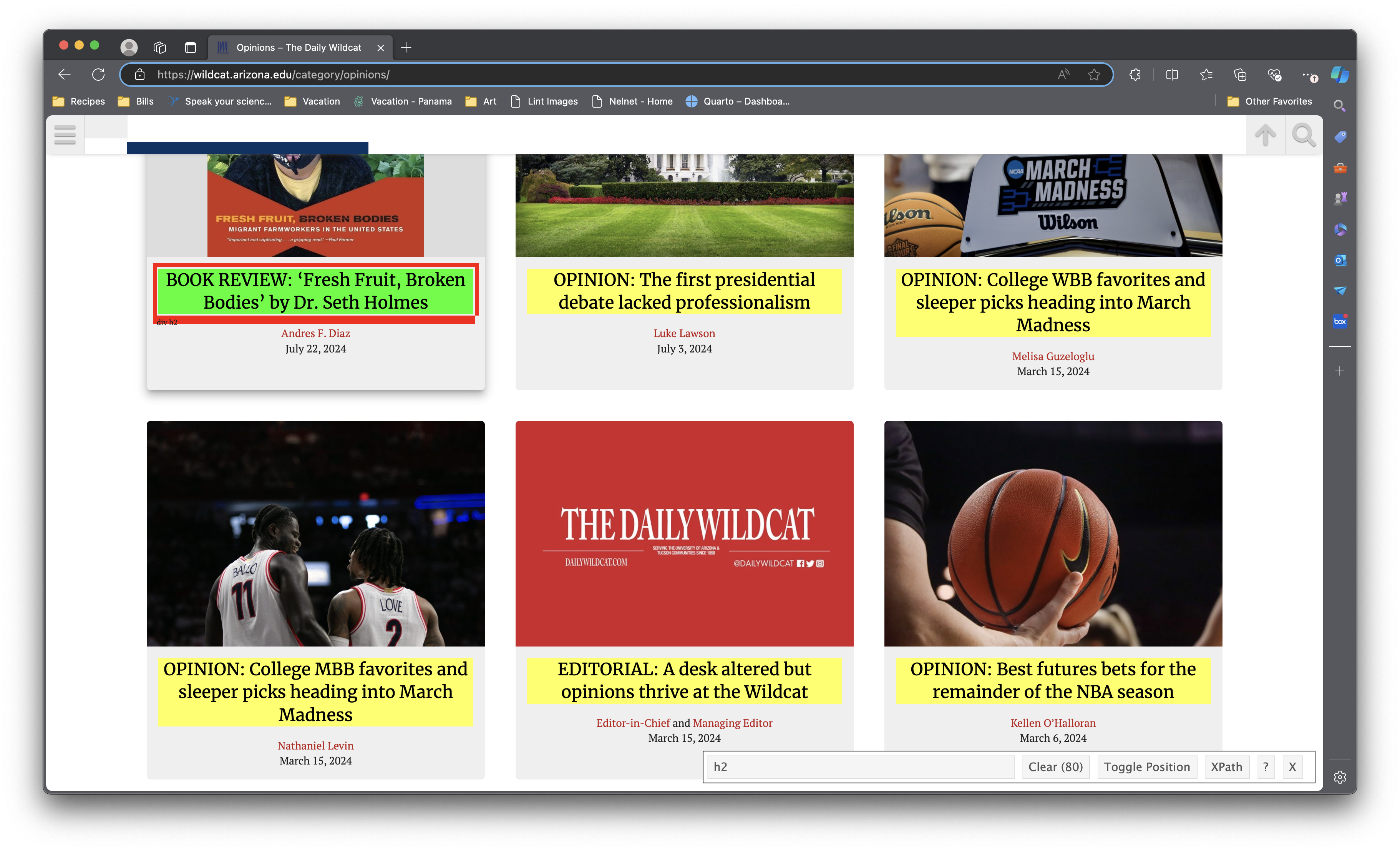
Task: Toggle split screen view icon
Action: click(x=1171, y=75)
